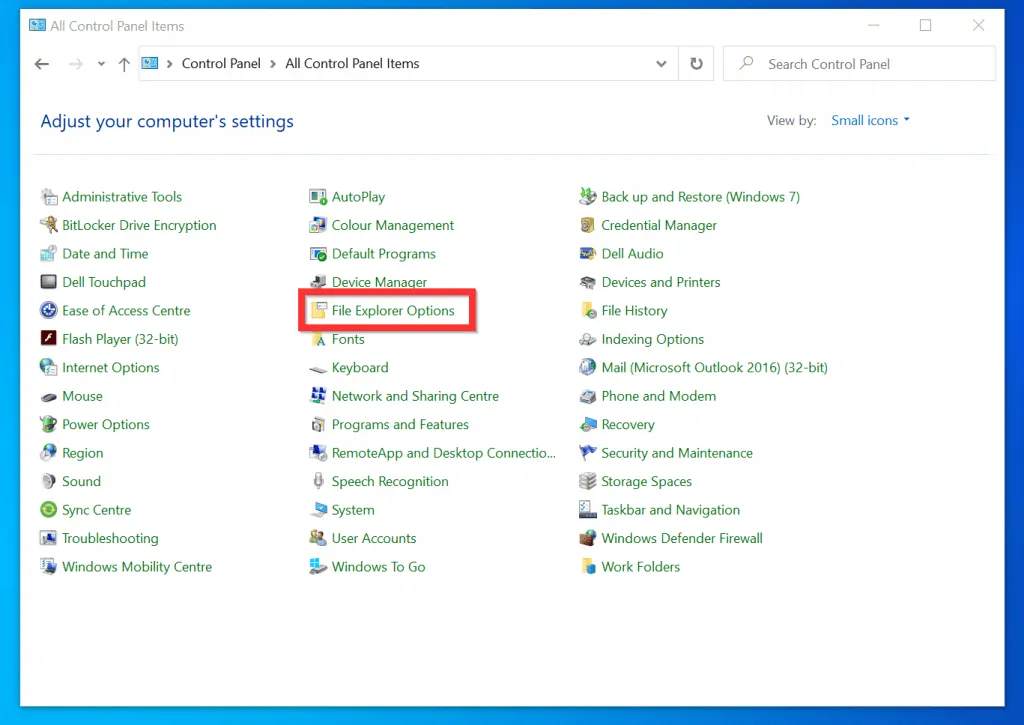Open the File Explorer Options link

pyautogui.click(x=393, y=311)
